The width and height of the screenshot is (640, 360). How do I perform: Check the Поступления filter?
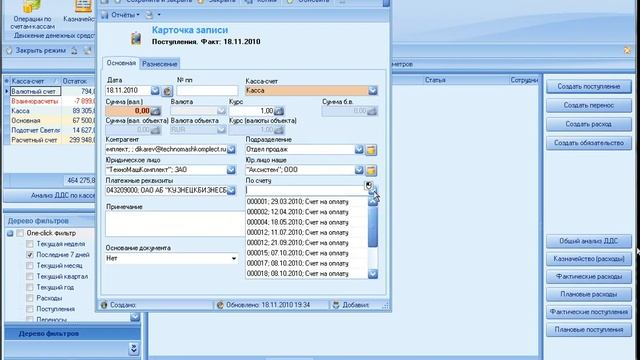29,309
